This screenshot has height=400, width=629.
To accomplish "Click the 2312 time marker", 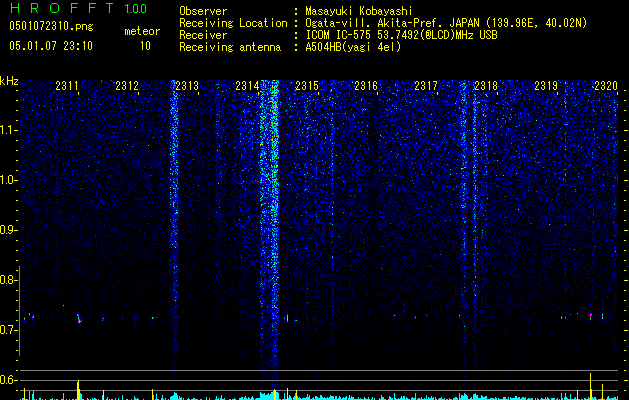I will coord(127,86).
